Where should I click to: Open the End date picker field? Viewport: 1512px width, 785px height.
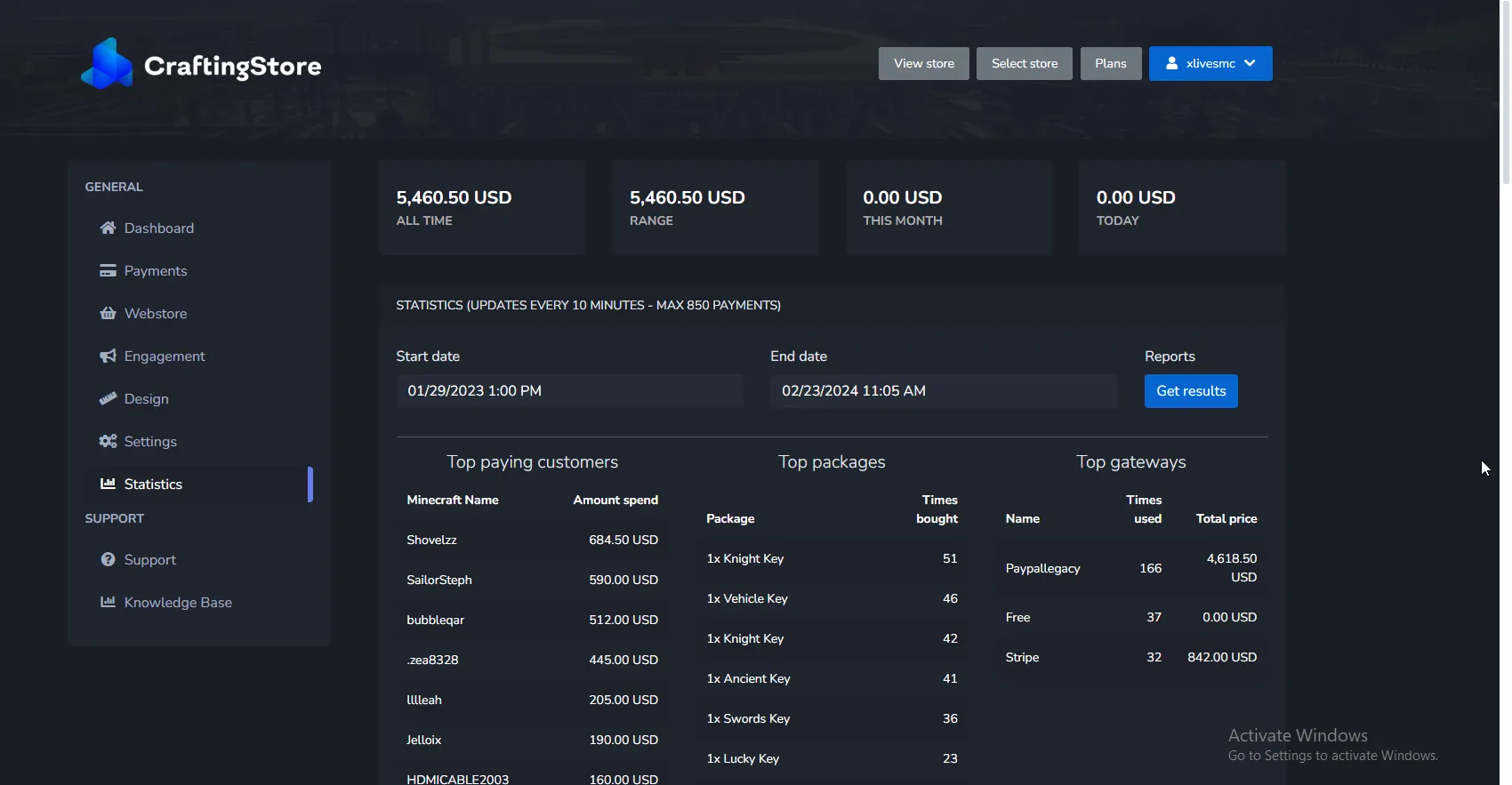[943, 391]
